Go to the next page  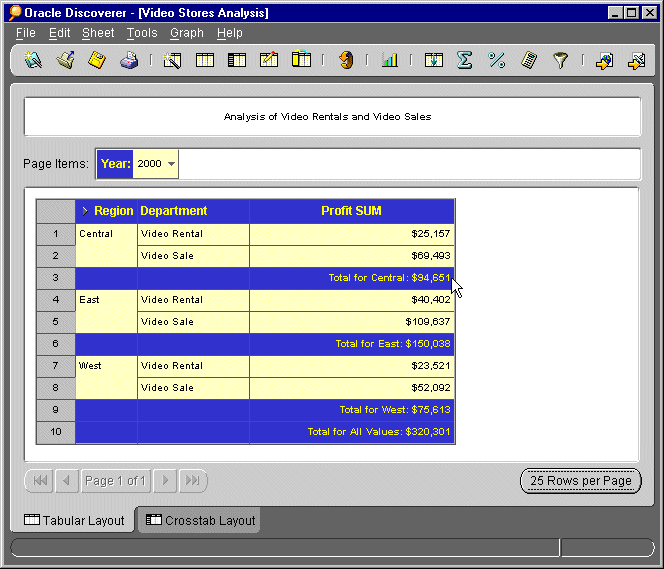(165, 481)
